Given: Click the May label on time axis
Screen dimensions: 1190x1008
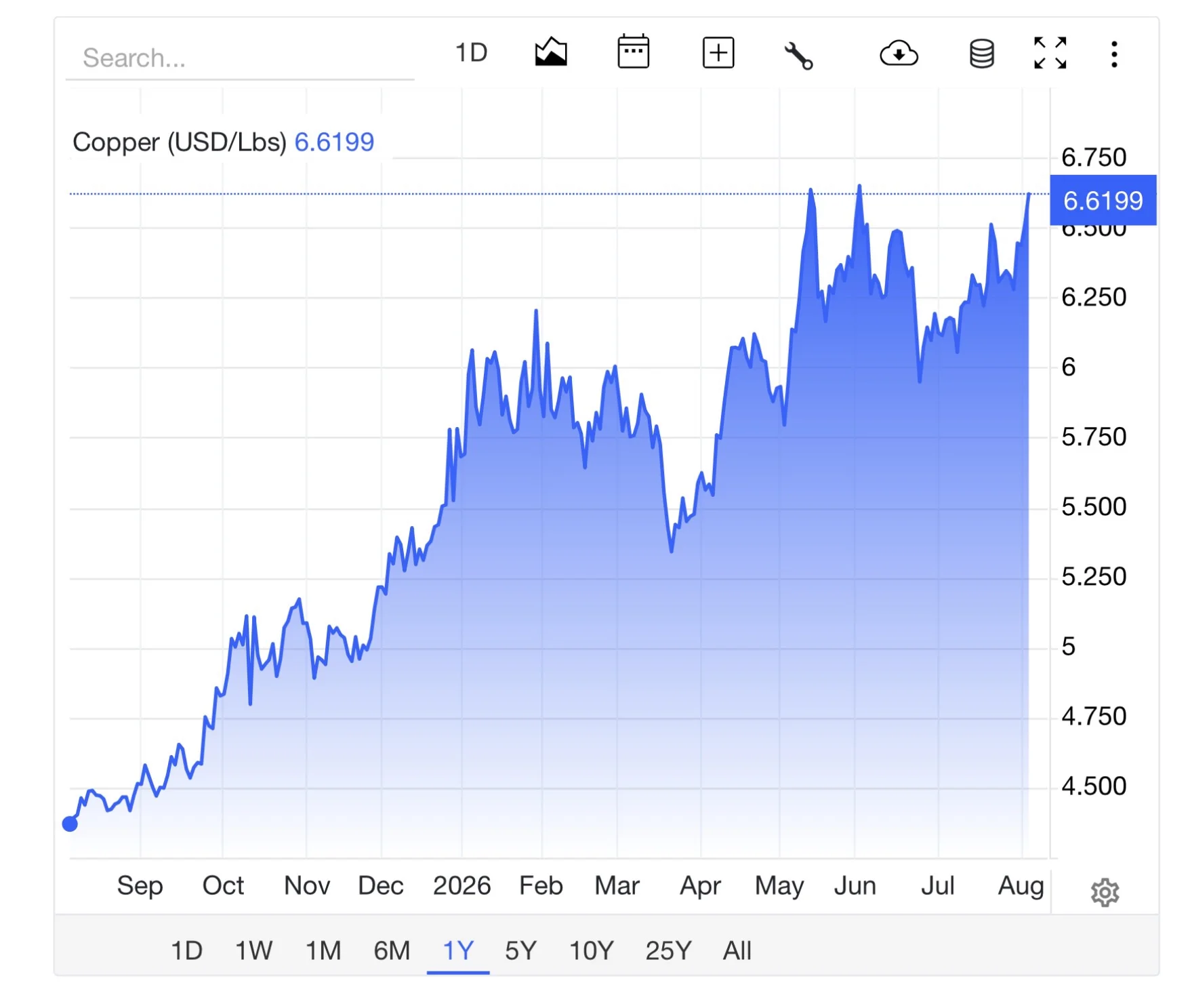Looking at the screenshot, I should [779, 886].
